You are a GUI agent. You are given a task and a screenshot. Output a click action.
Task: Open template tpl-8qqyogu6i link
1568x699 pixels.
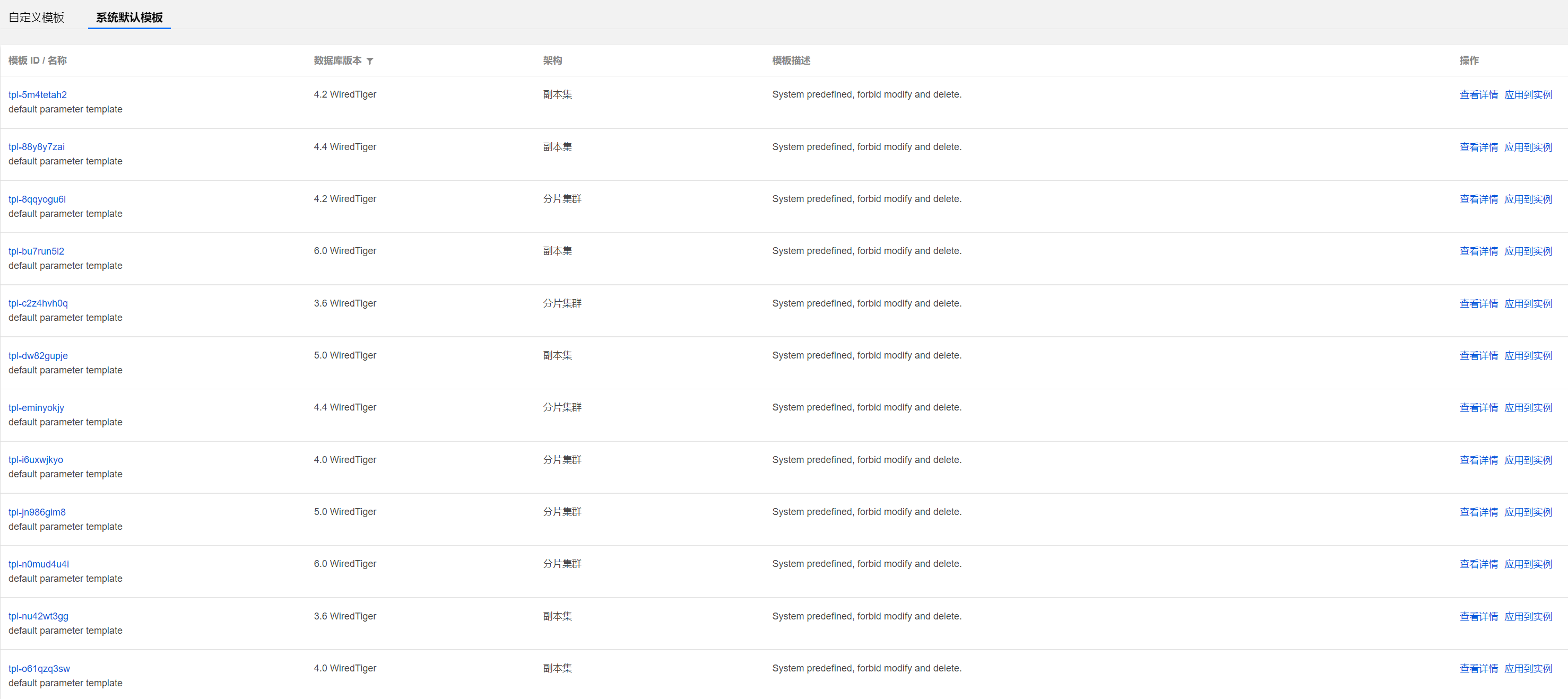(x=37, y=199)
